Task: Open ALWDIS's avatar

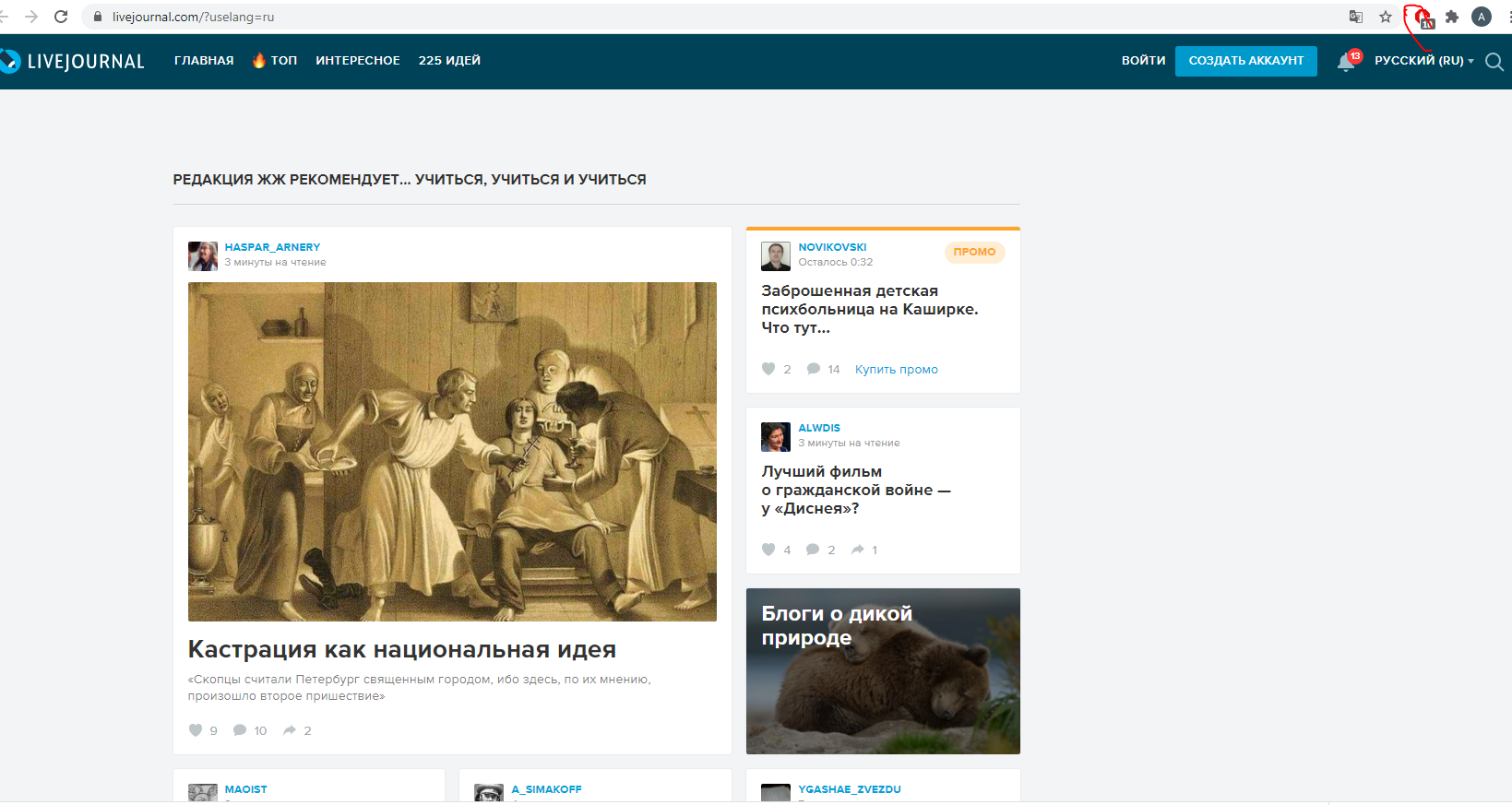Action: coord(776,437)
